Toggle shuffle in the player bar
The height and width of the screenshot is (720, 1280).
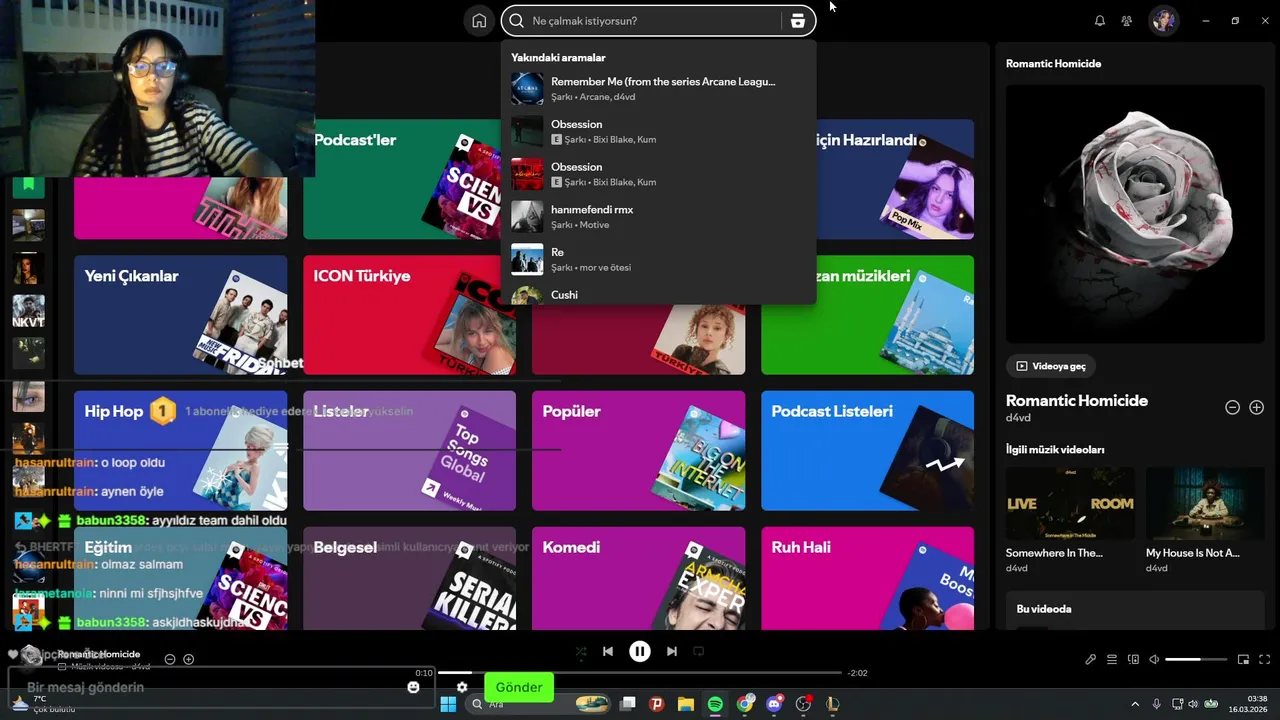pyautogui.click(x=581, y=651)
